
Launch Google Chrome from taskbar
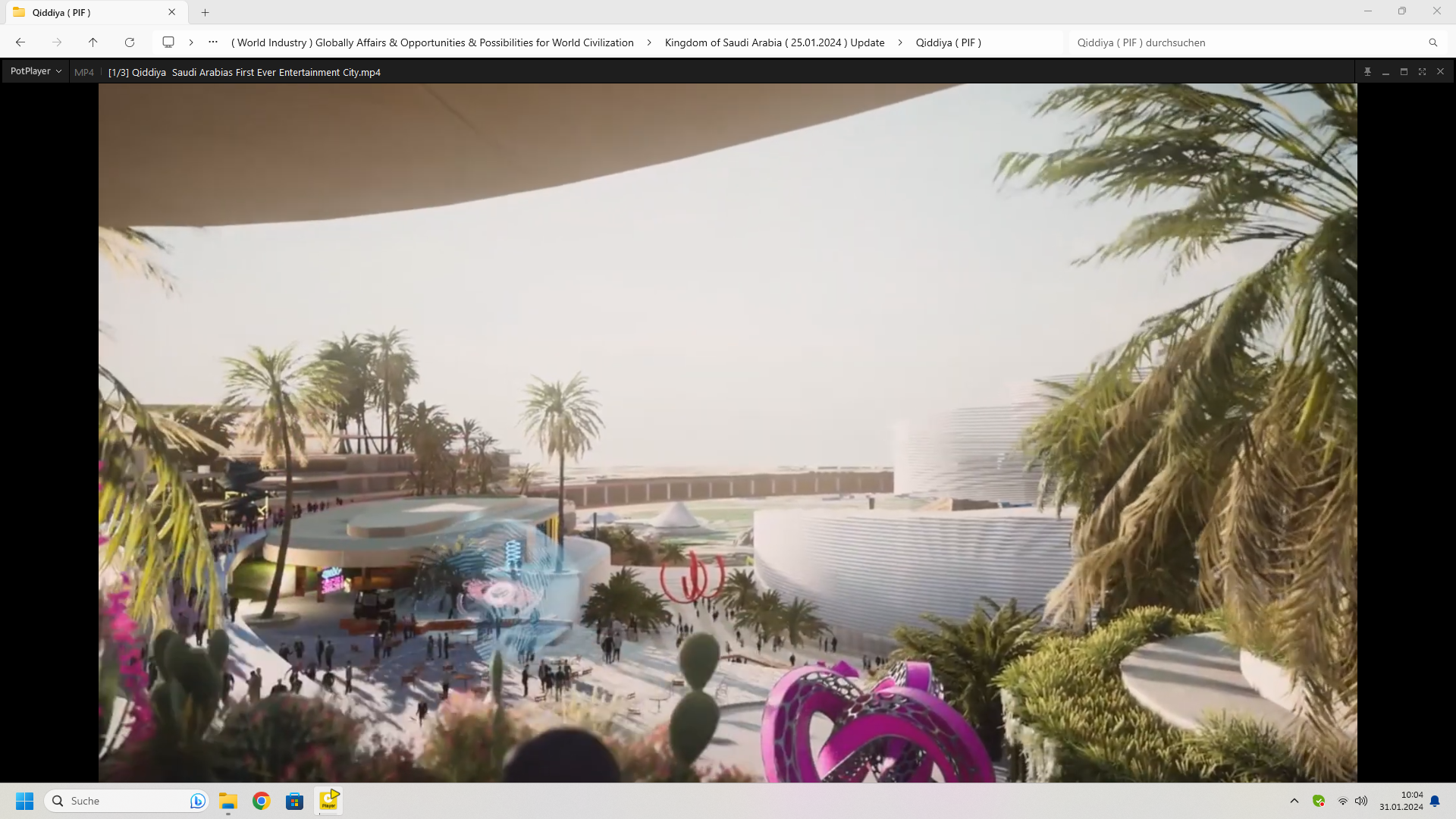point(262,801)
